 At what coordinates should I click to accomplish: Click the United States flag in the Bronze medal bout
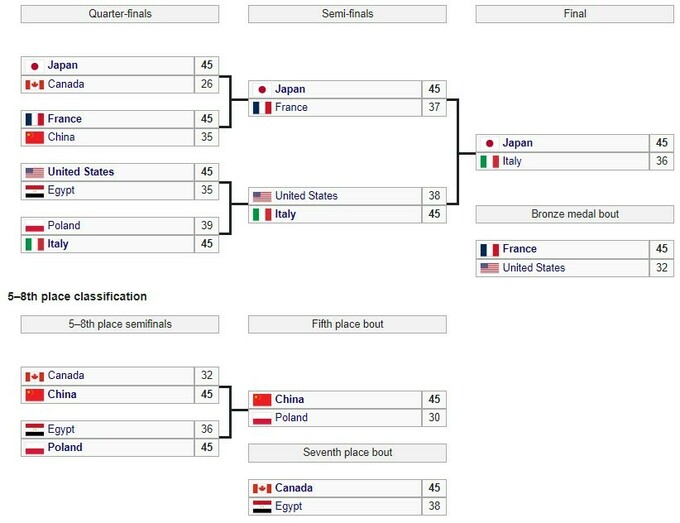coord(489,267)
